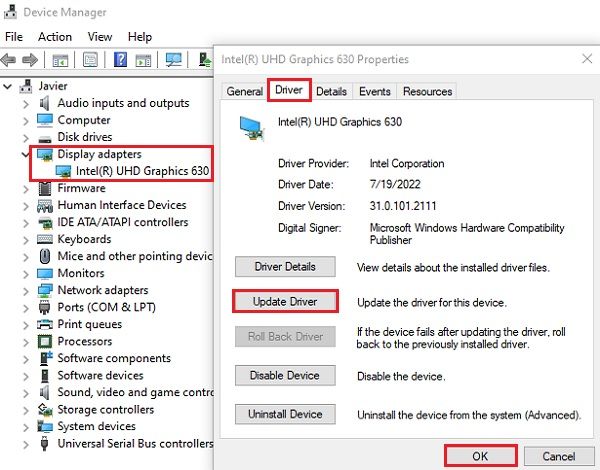Screen dimensions: 600x470
Task: Click Show/Hide console tree toolbar icon
Action: pyautogui.click(x=60, y=60)
